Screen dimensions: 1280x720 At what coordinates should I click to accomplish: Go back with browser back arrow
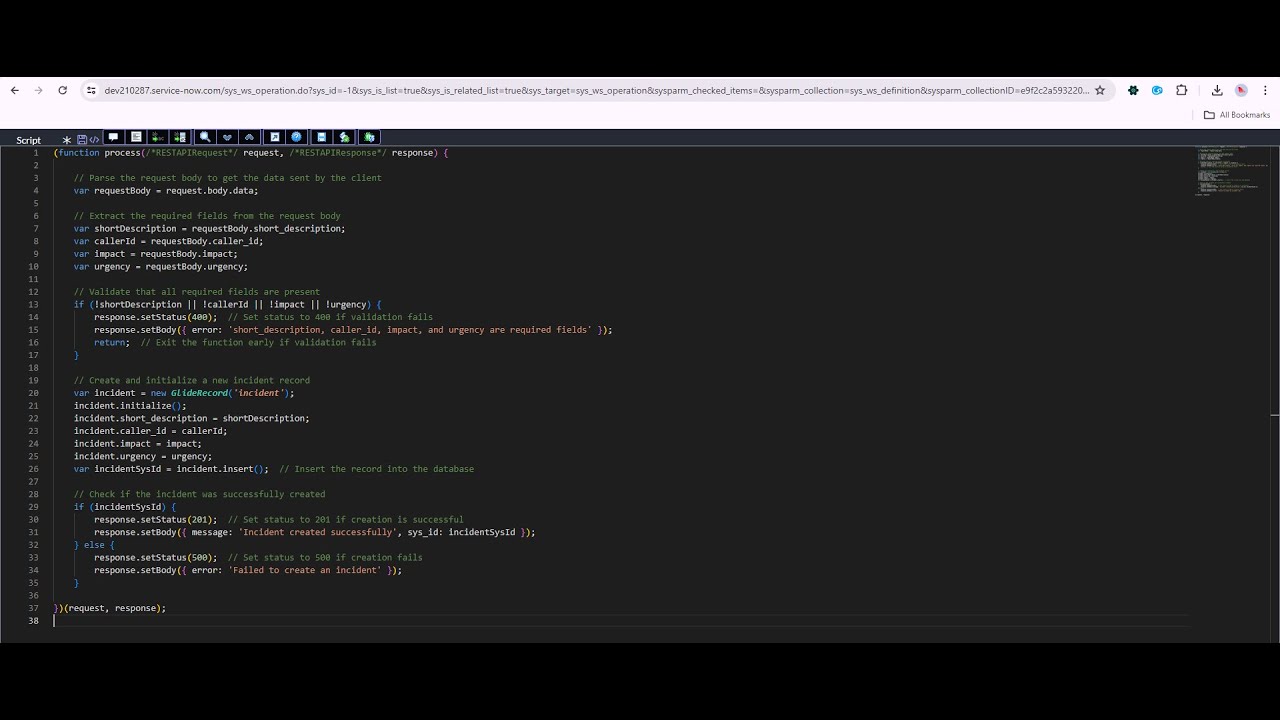pyautogui.click(x=15, y=90)
